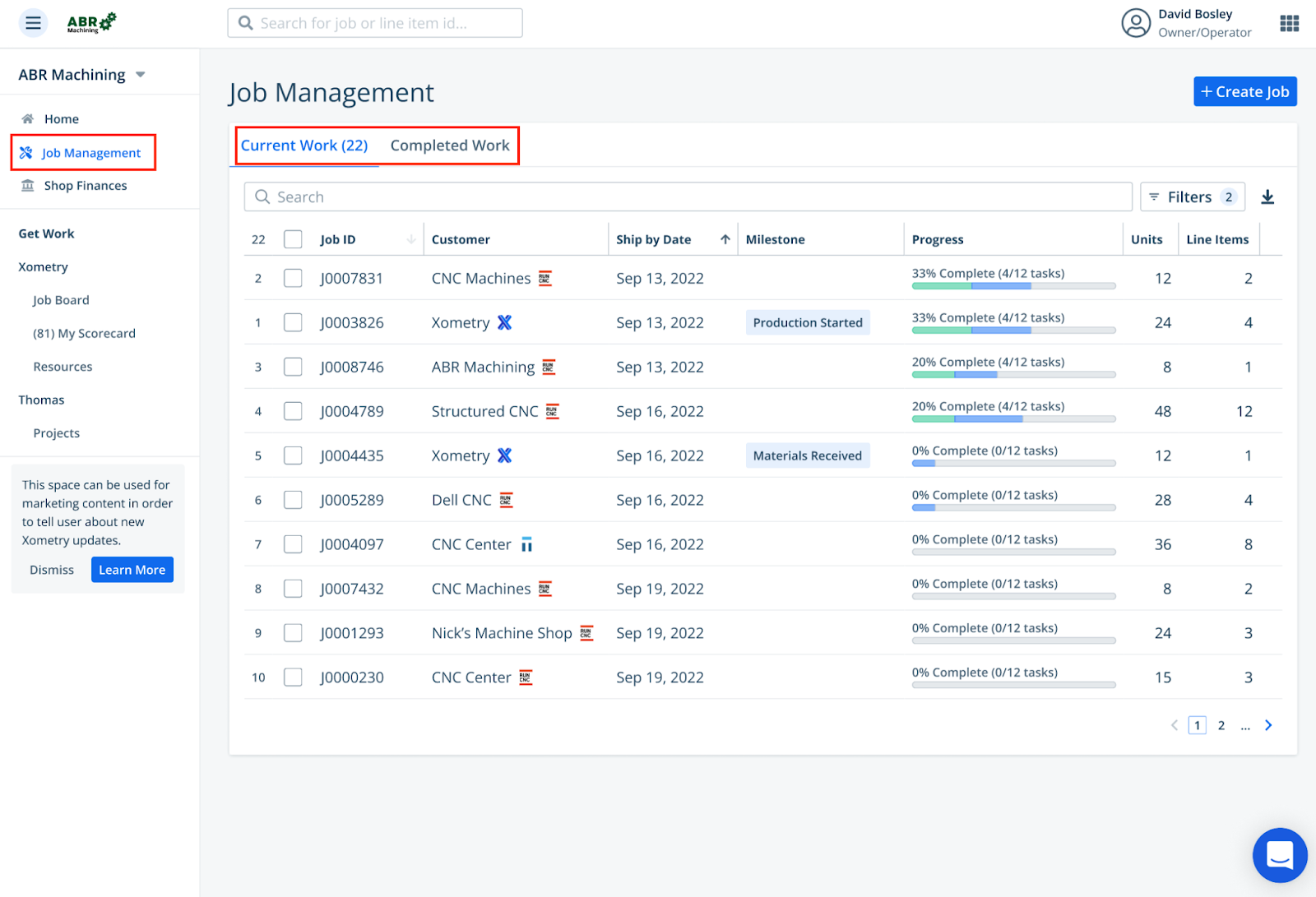Select checkbox for job J0005289
This screenshot has height=897, width=1316.
point(293,500)
